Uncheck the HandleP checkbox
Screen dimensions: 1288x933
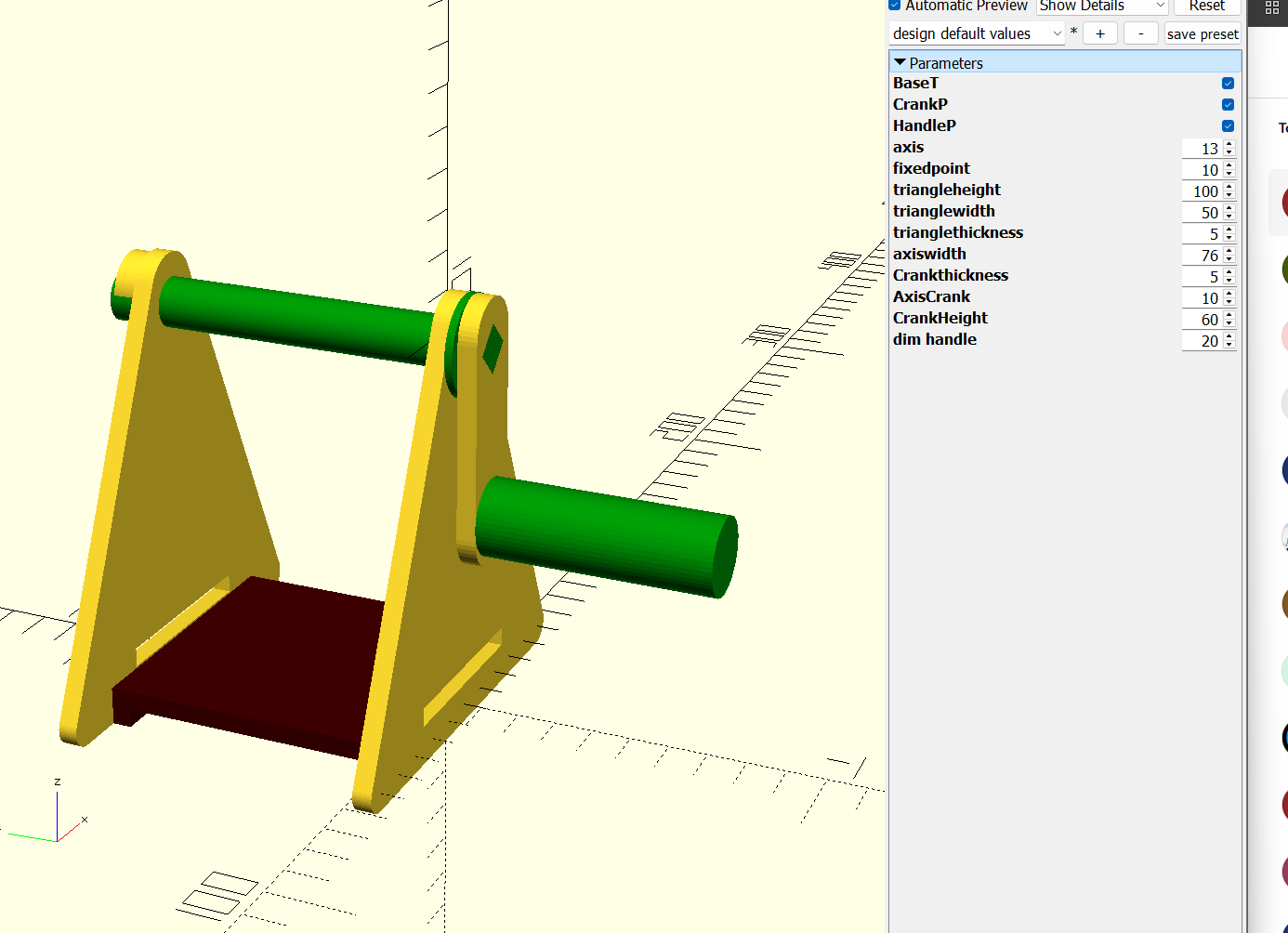(x=1228, y=126)
